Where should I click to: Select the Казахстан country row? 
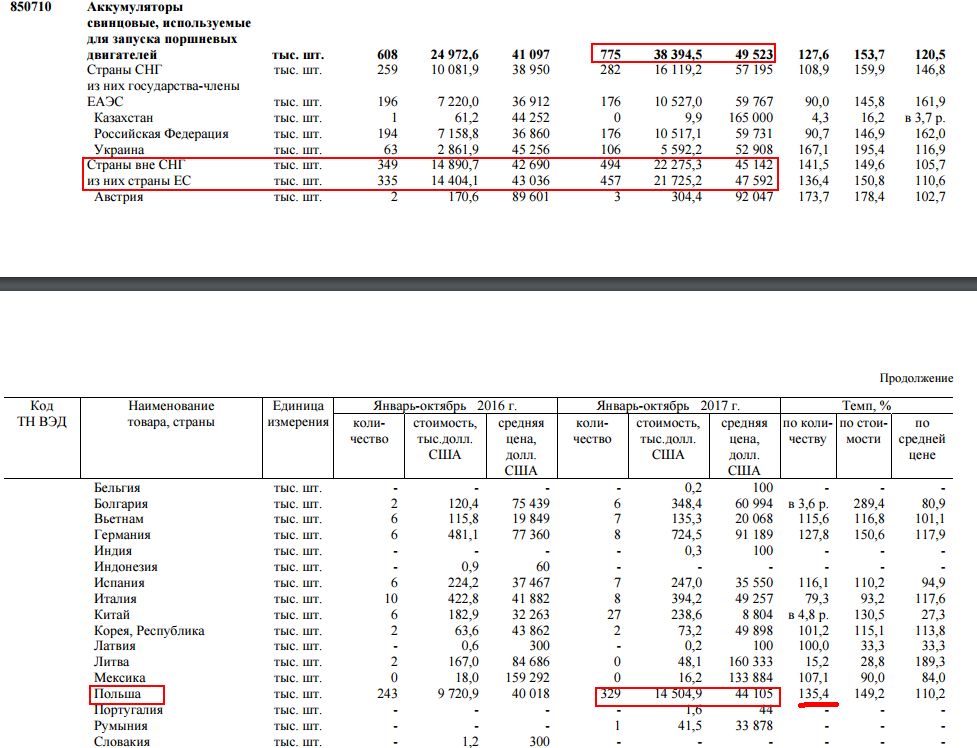coord(123,118)
